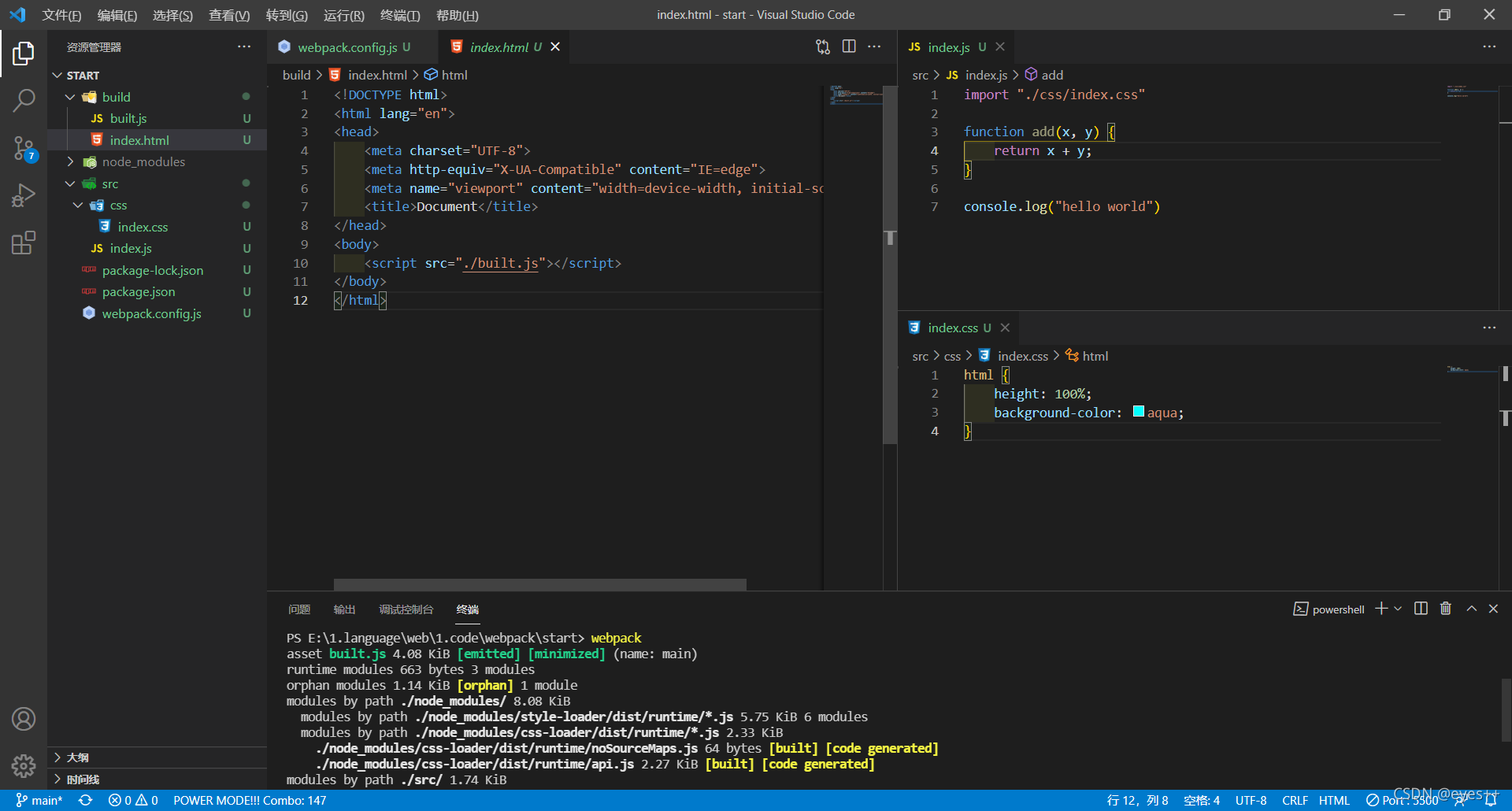Switch to the Problems panel tab
The height and width of the screenshot is (811, 1512).
[299, 609]
